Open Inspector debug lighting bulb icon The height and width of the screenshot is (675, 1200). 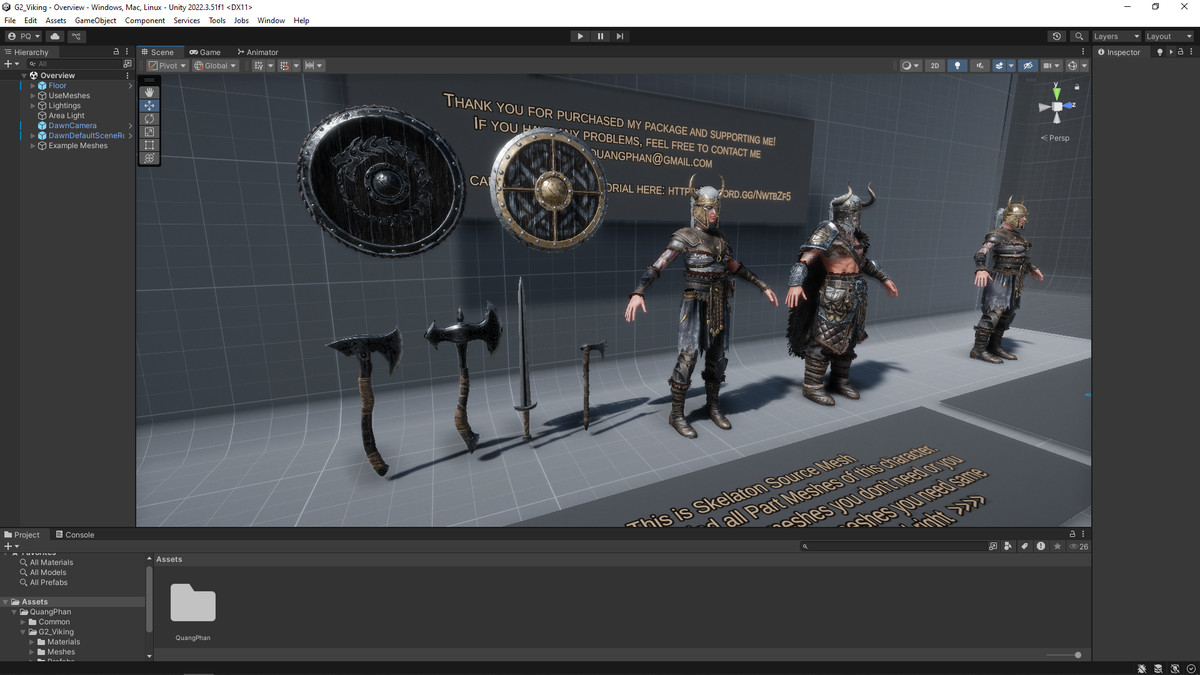coord(1160,52)
